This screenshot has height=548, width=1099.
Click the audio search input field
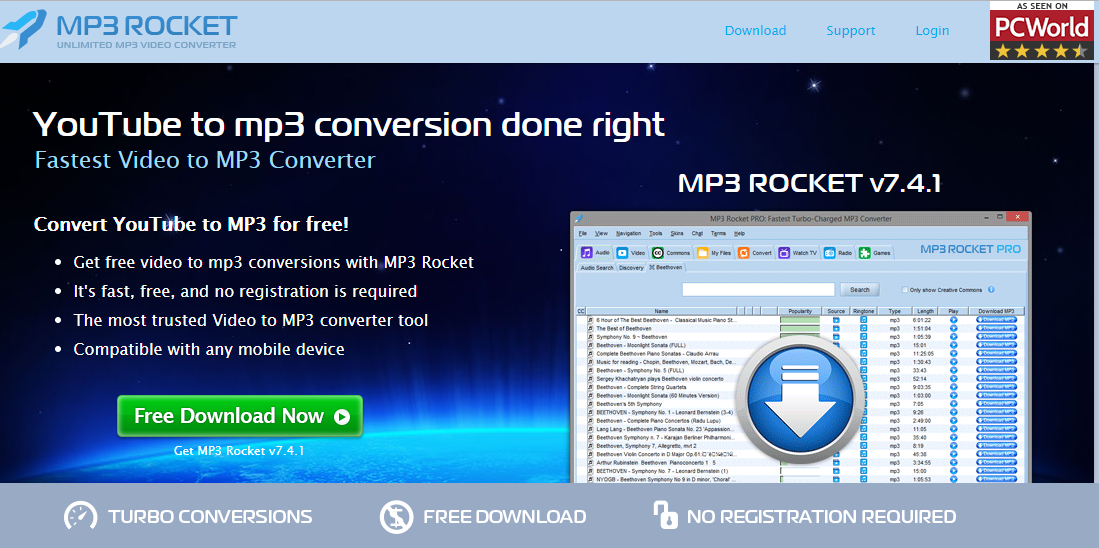(758, 289)
